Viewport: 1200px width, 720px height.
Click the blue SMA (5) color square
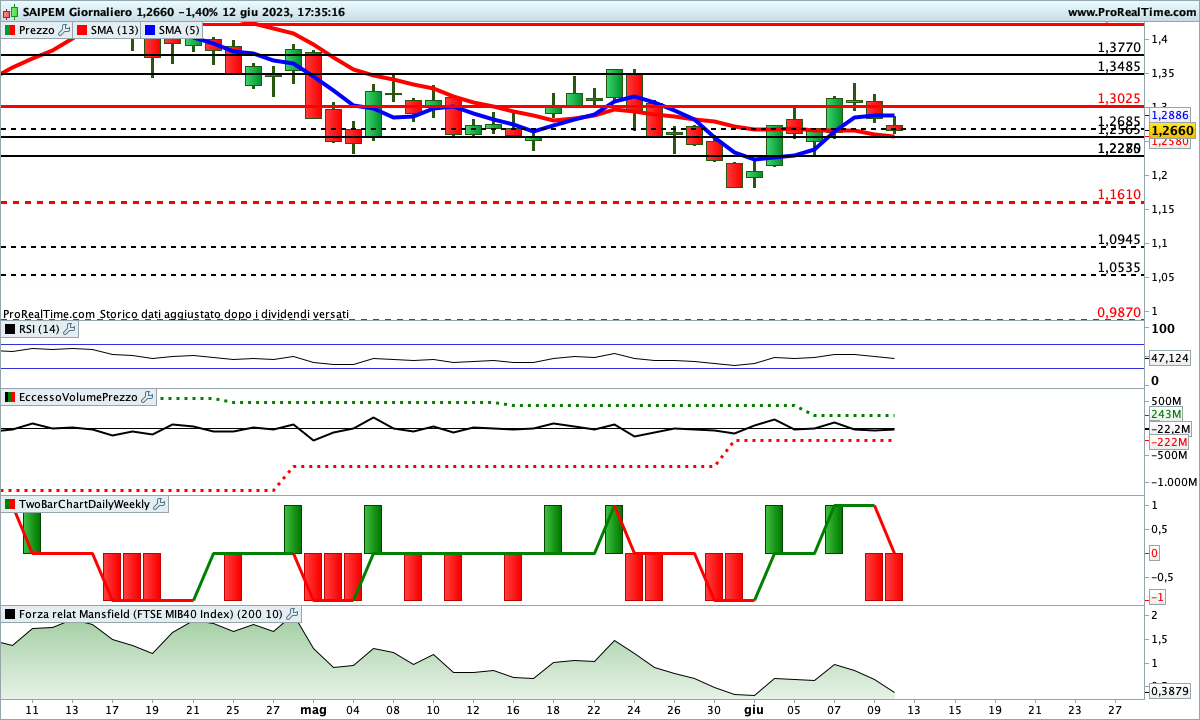pos(149,30)
